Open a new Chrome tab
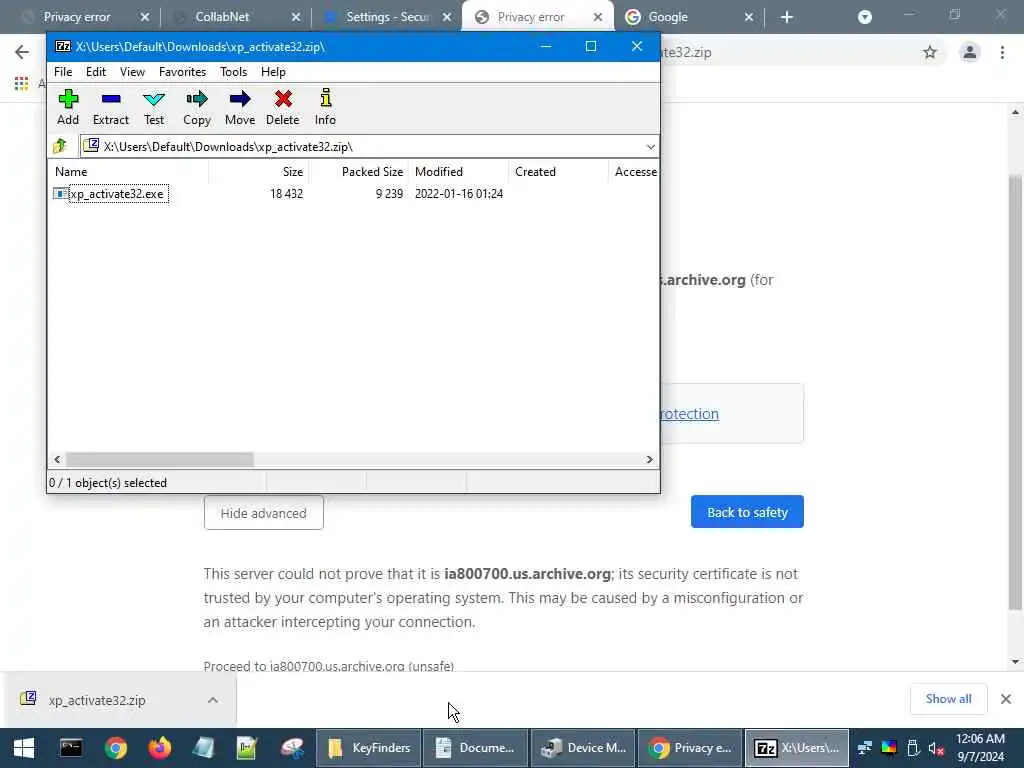 [x=786, y=17]
